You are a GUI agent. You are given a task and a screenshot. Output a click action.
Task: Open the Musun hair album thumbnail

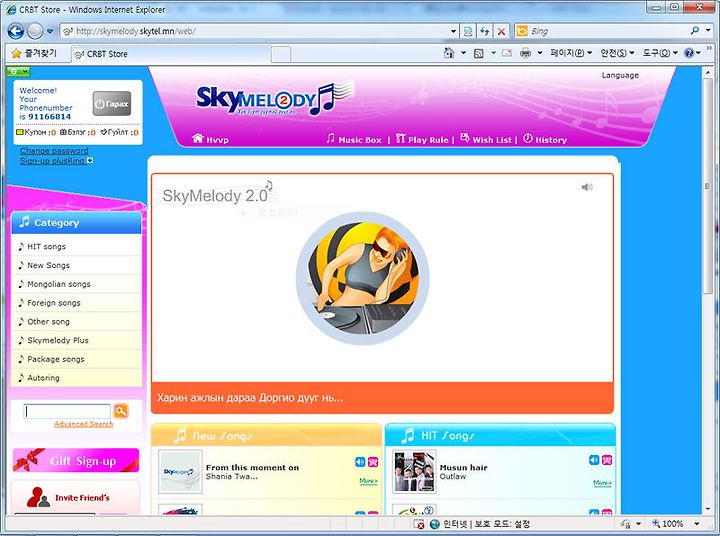pos(414,472)
